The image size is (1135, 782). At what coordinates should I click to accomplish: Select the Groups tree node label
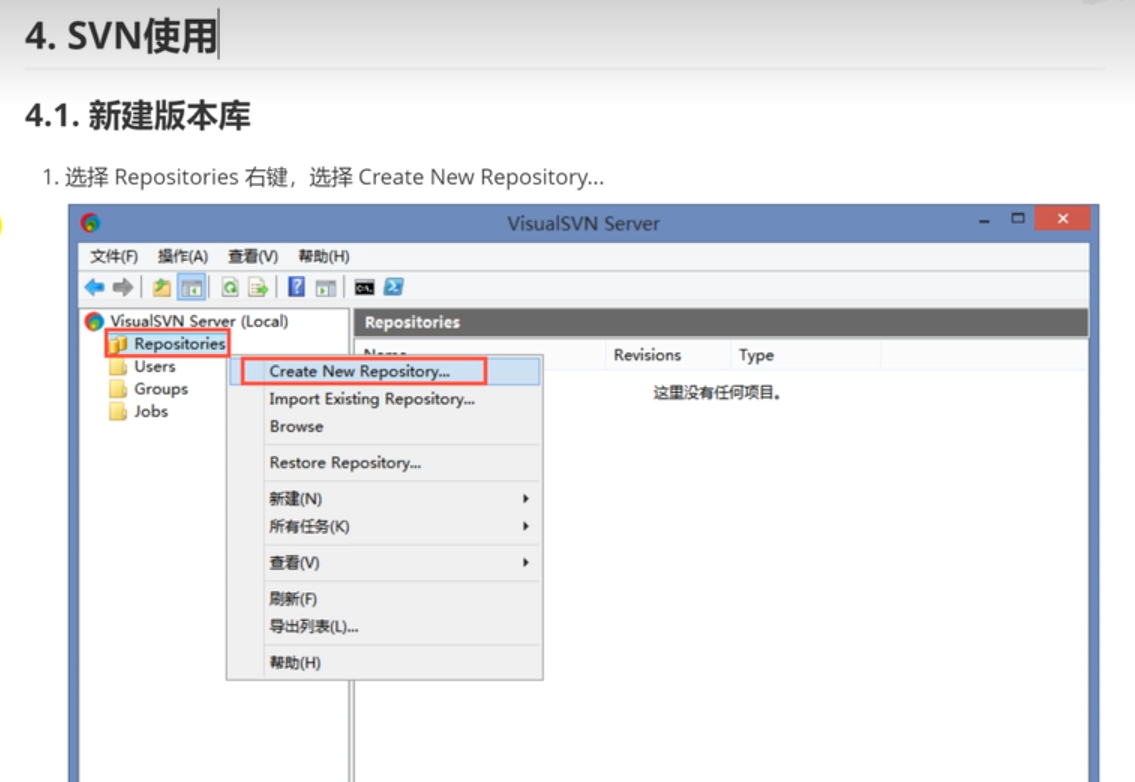[161, 389]
